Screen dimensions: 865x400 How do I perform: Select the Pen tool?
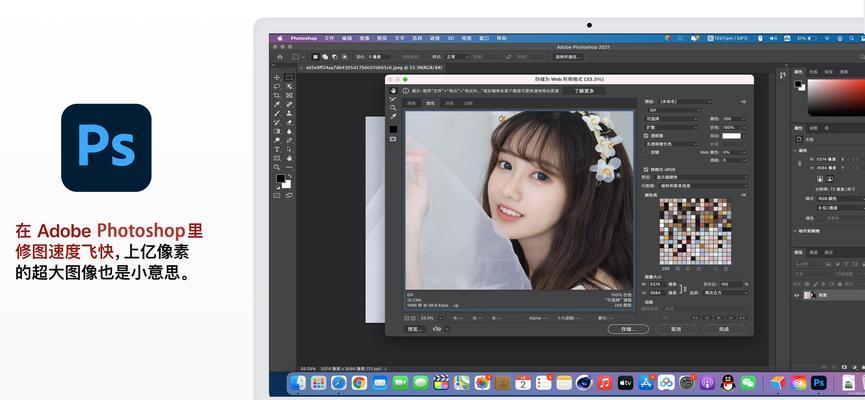pyautogui.click(x=289, y=140)
